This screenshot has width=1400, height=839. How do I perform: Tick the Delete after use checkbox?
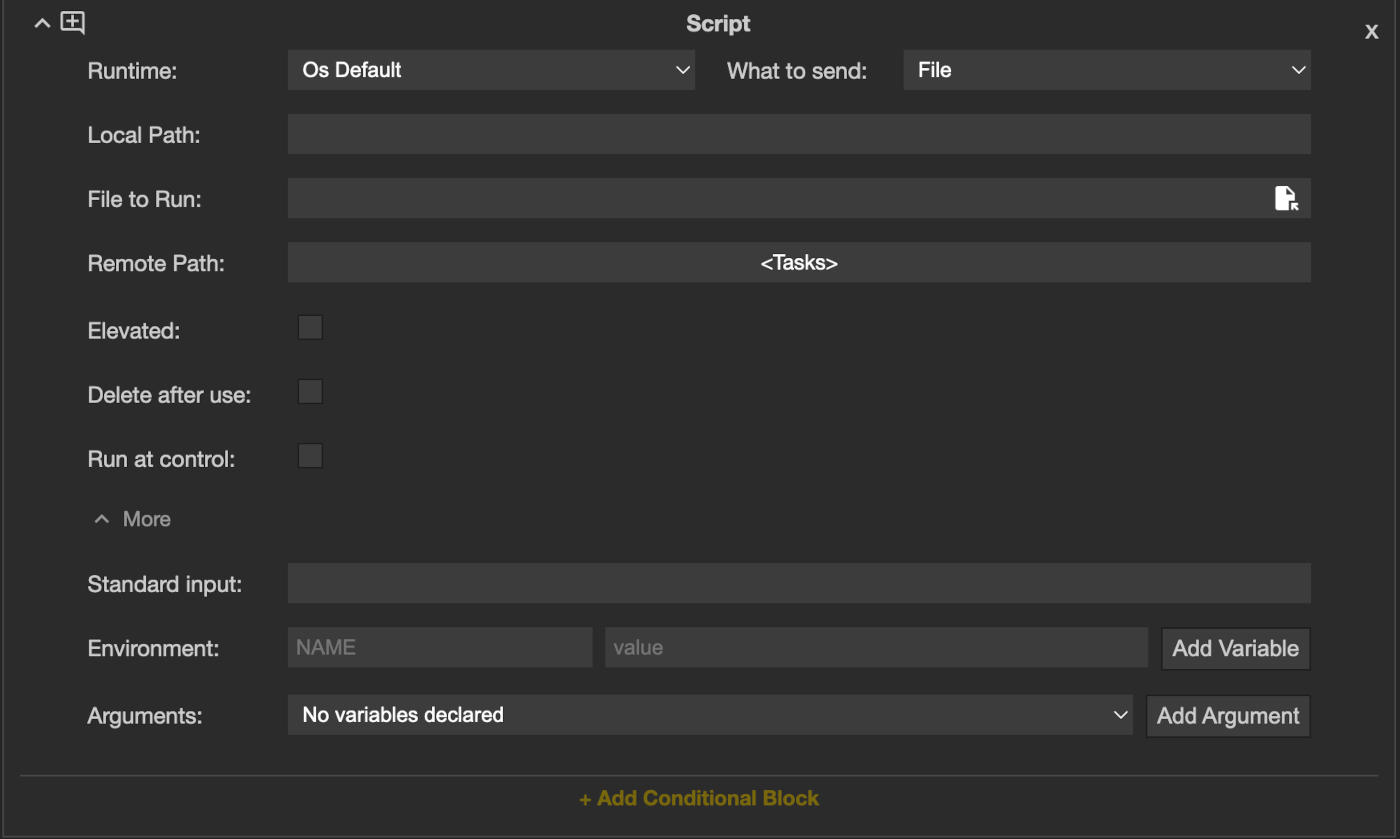(311, 392)
